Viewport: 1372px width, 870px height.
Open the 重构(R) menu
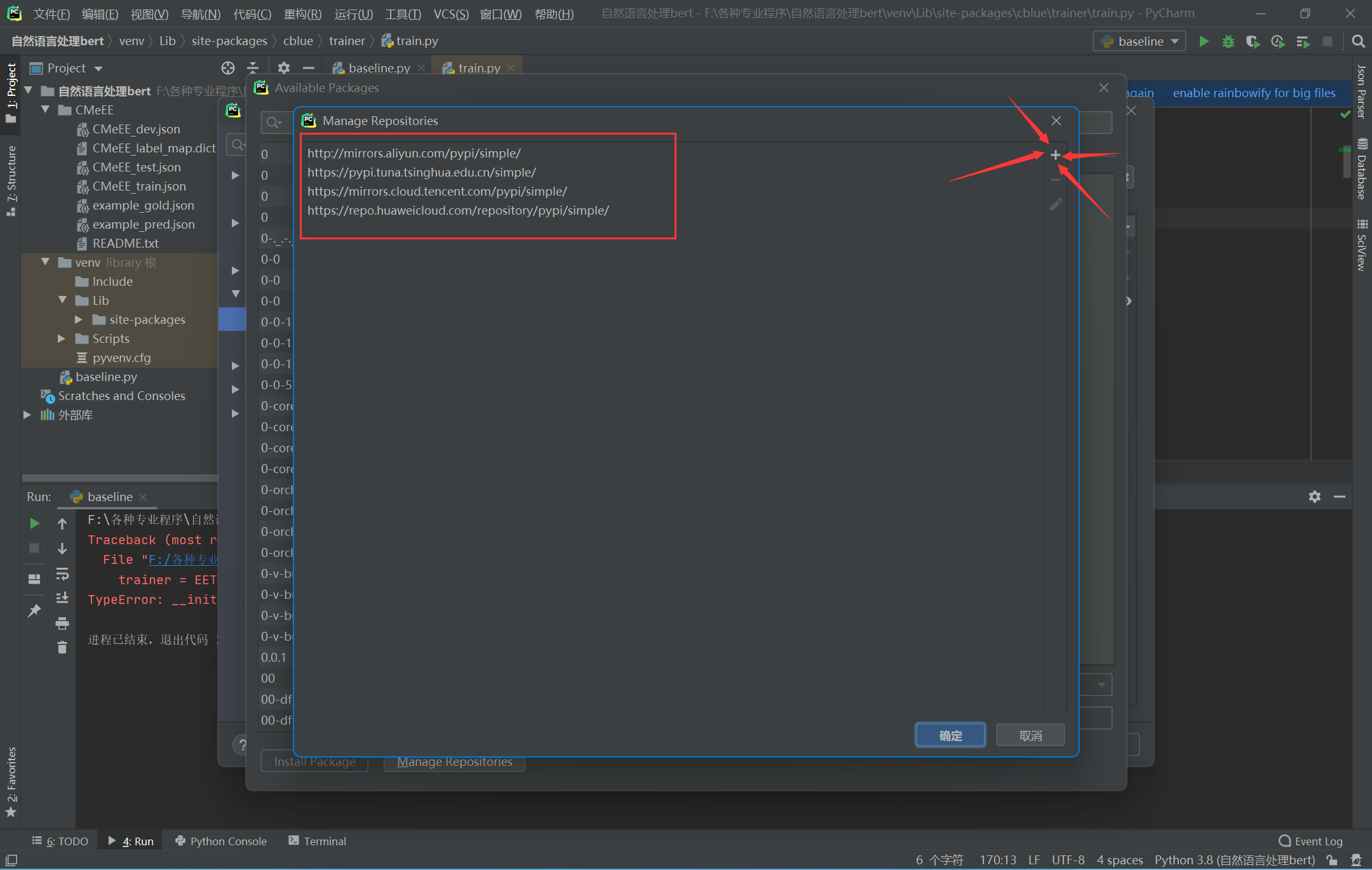point(302,14)
